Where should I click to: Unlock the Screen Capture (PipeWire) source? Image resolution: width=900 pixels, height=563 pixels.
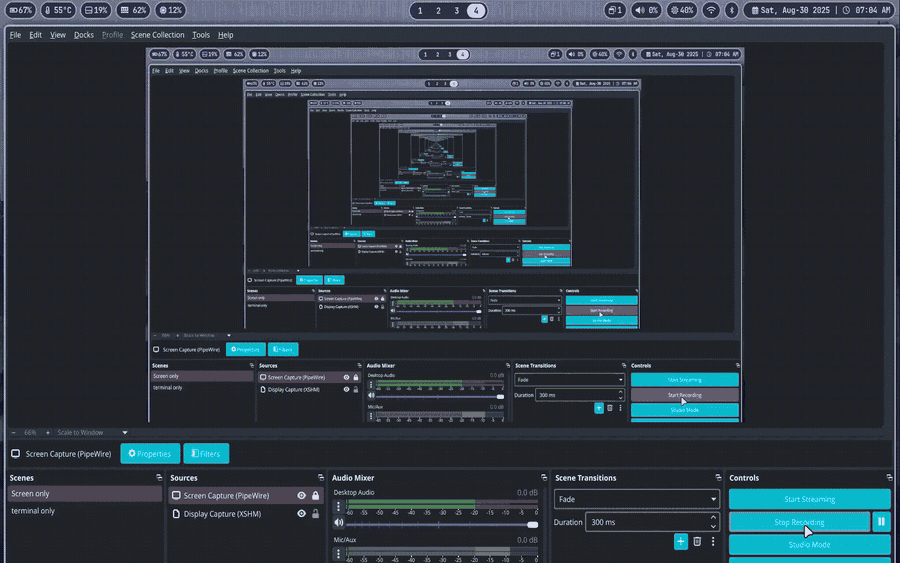(x=315, y=495)
